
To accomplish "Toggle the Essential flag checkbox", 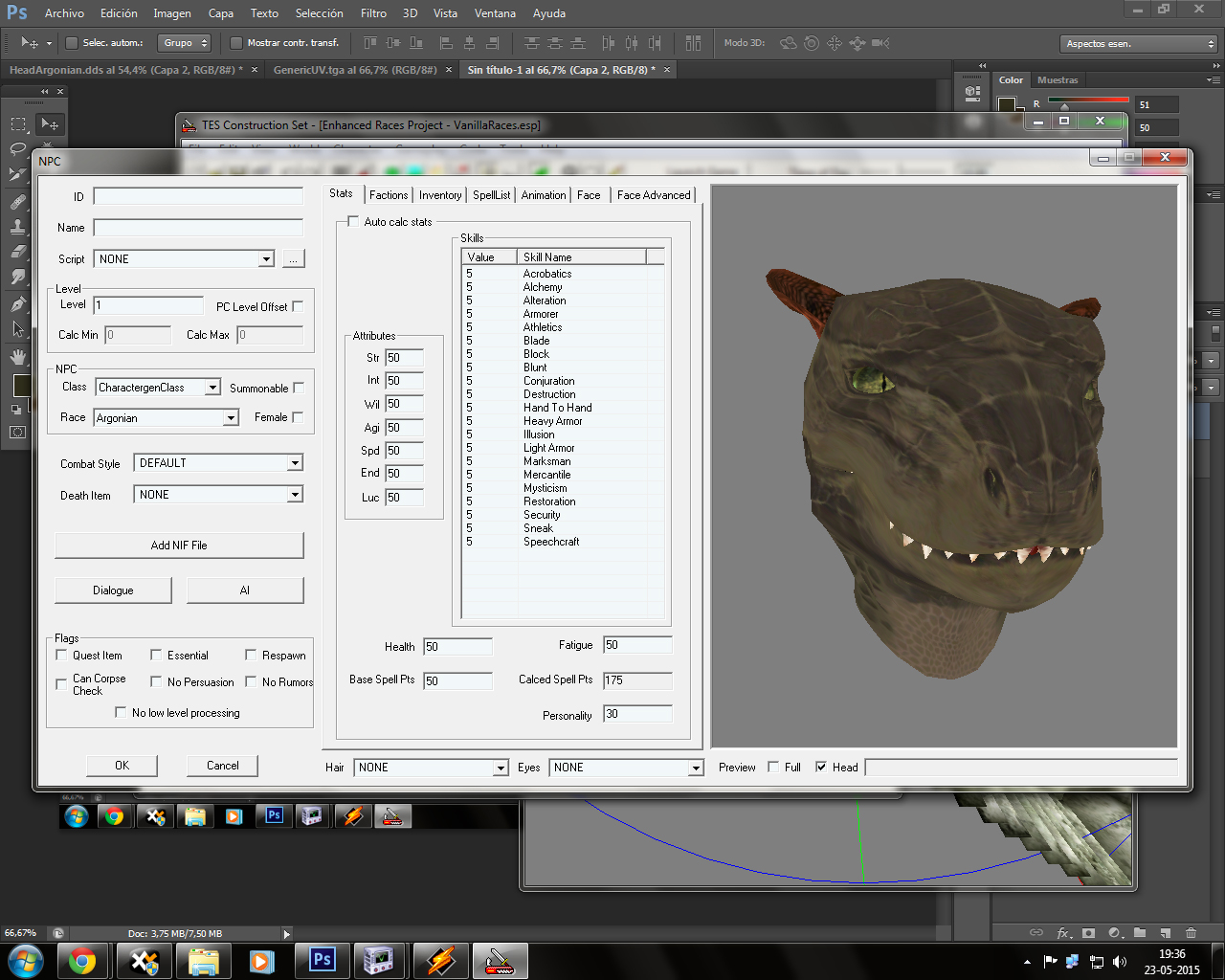I will click(156, 656).
